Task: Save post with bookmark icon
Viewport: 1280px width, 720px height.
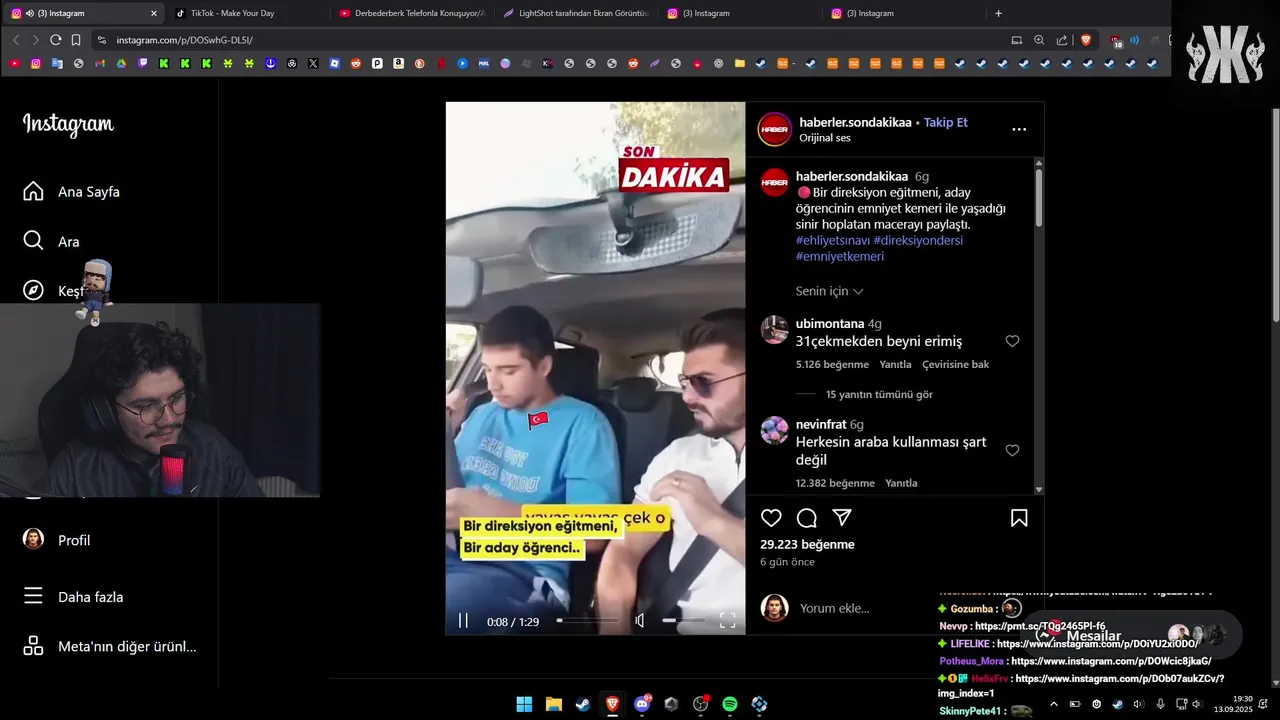Action: click(1019, 518)
